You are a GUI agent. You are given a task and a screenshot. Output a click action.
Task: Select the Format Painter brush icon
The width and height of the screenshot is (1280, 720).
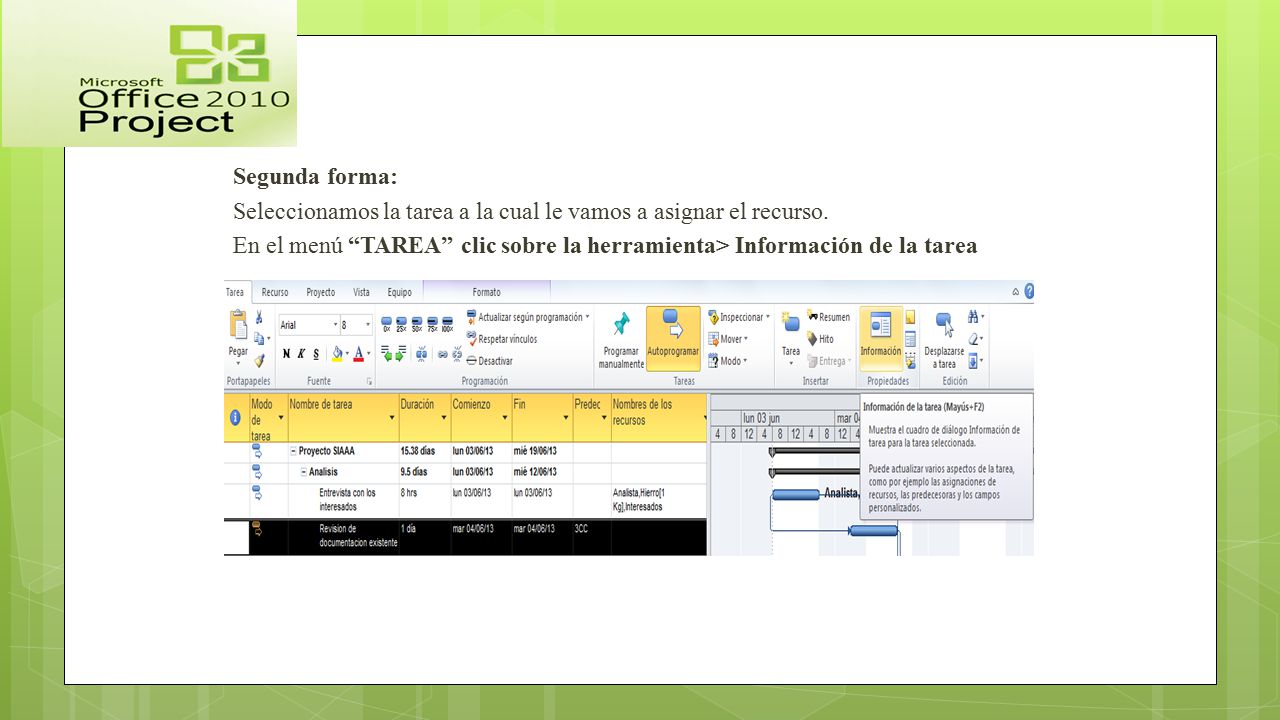259,360
